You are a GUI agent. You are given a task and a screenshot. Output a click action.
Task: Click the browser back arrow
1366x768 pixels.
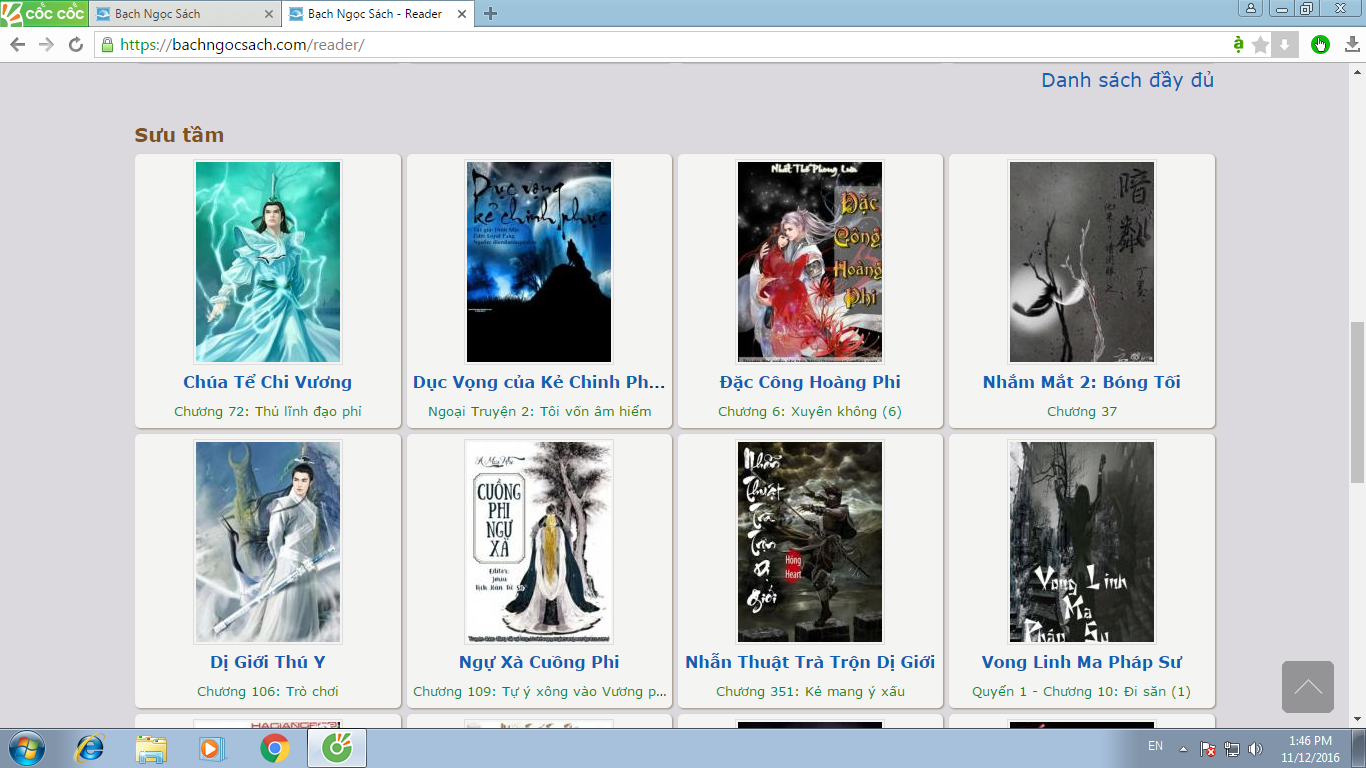[18, 45]
